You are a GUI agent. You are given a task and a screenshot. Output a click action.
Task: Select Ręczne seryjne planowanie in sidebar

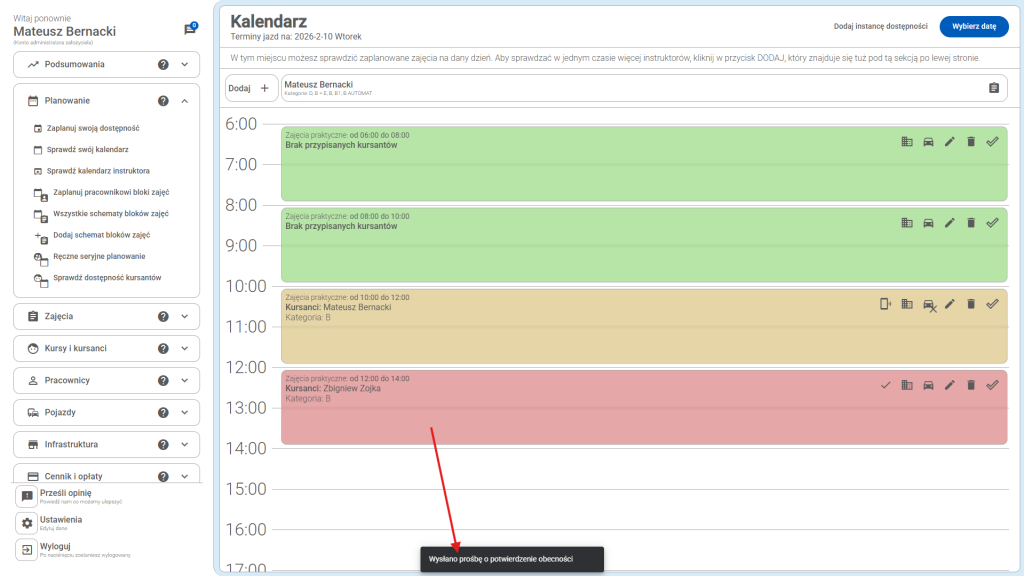(96, 256)
